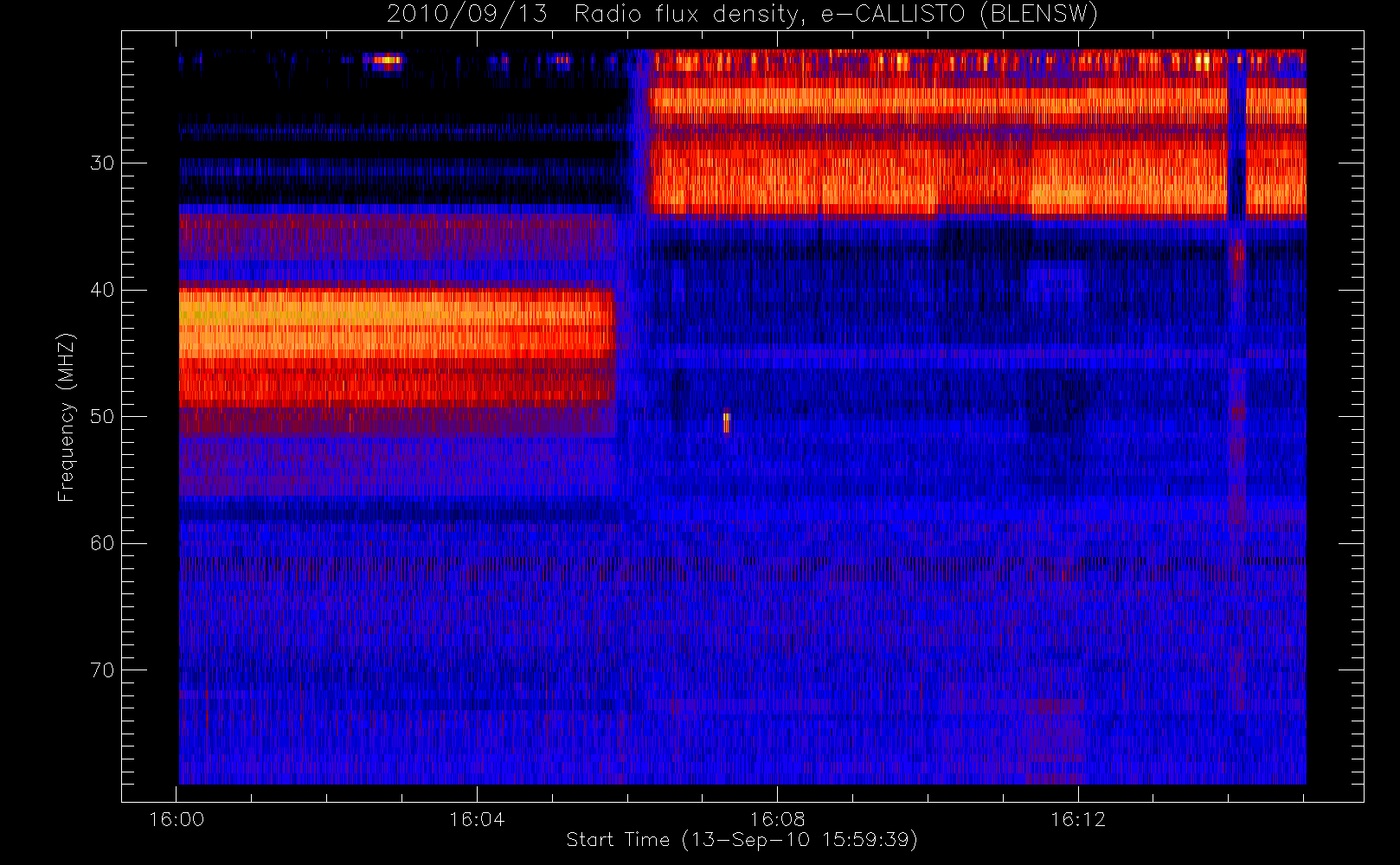Click the '16:08' time axis label

pyautogui.click(x=777, y=819)
